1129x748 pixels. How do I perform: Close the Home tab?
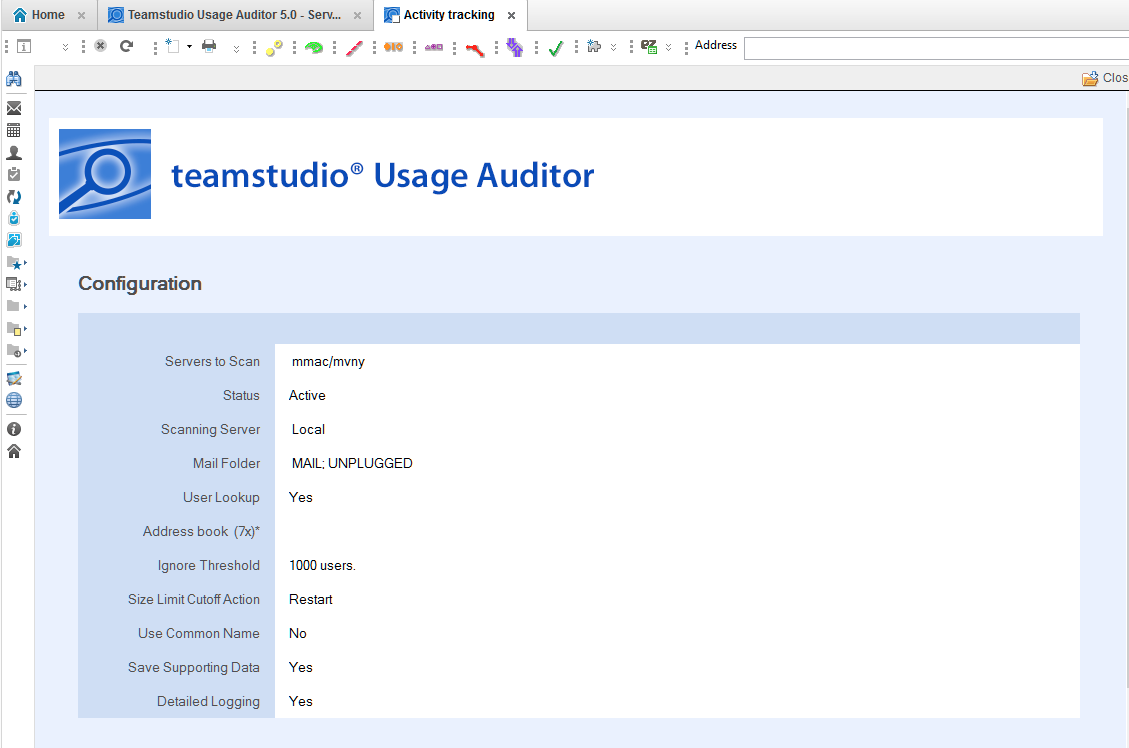[x=81, y=15]
